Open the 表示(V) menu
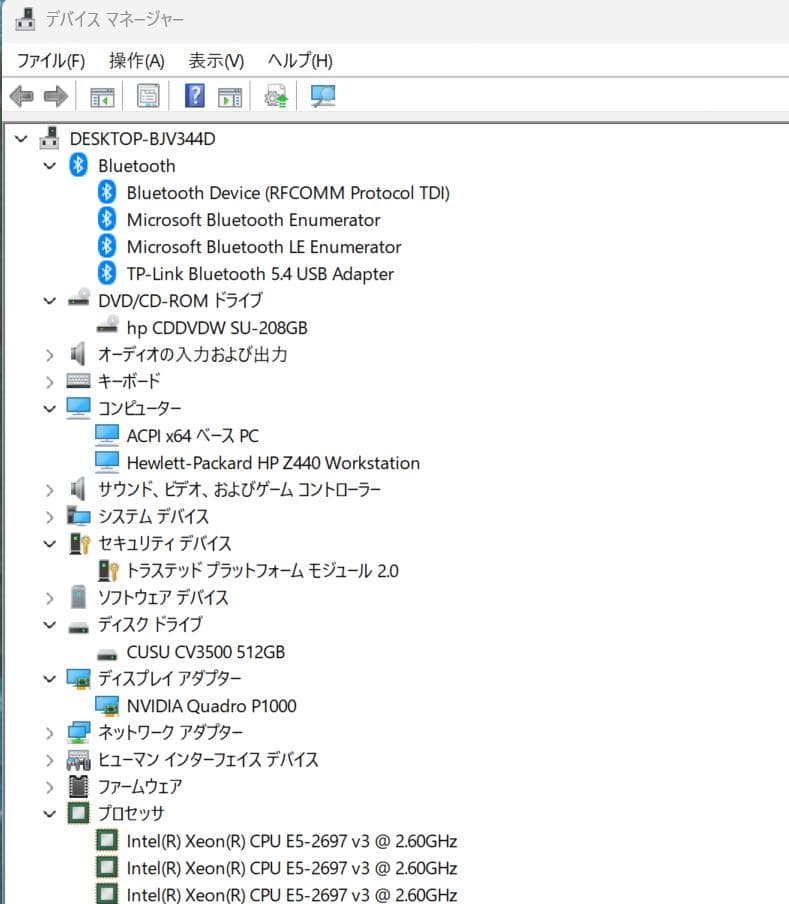The width and height of the screenshot is (789, 904). pos(216,61)
